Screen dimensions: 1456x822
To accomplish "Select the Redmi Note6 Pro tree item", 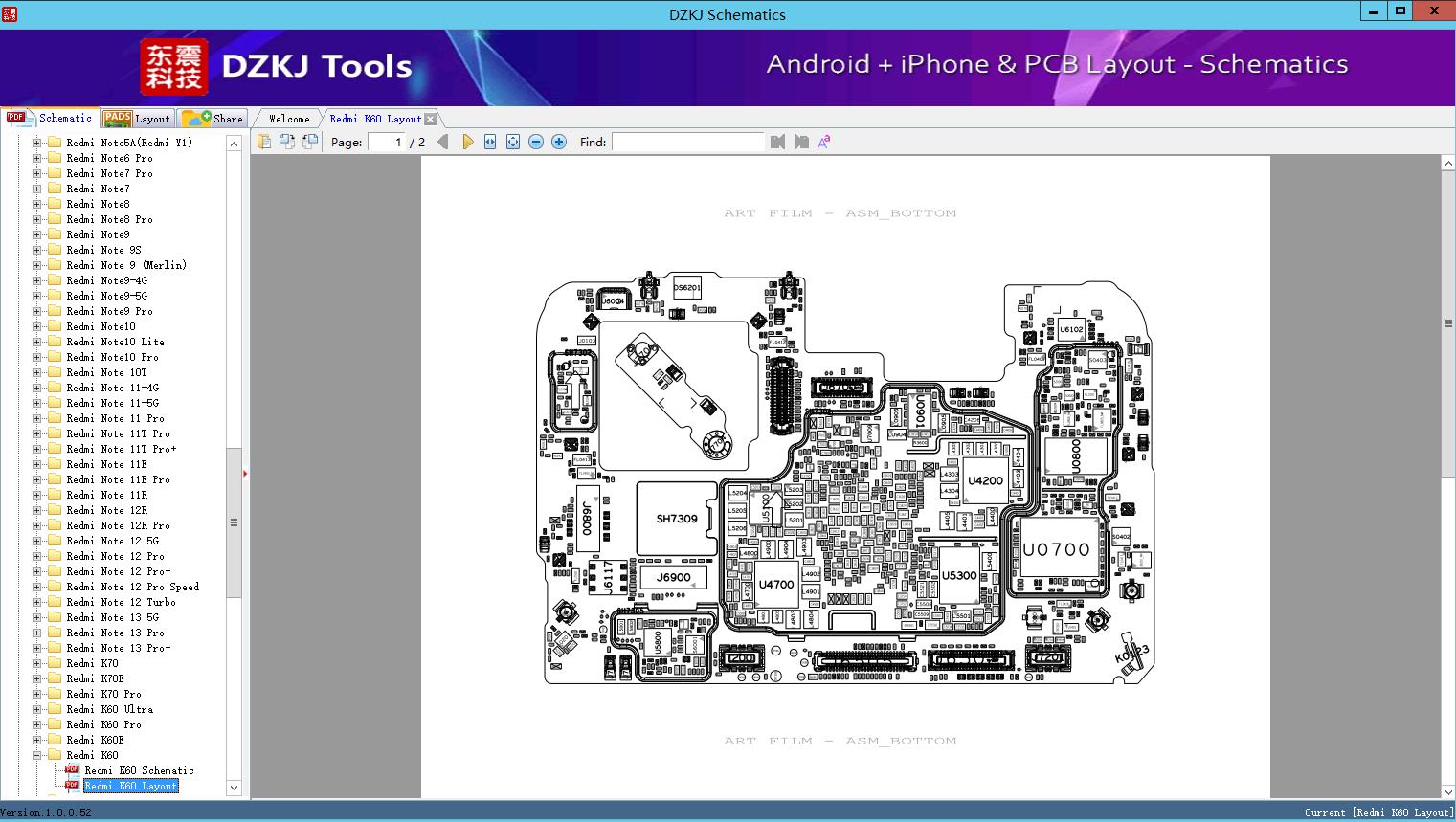I will pos(109,158).
